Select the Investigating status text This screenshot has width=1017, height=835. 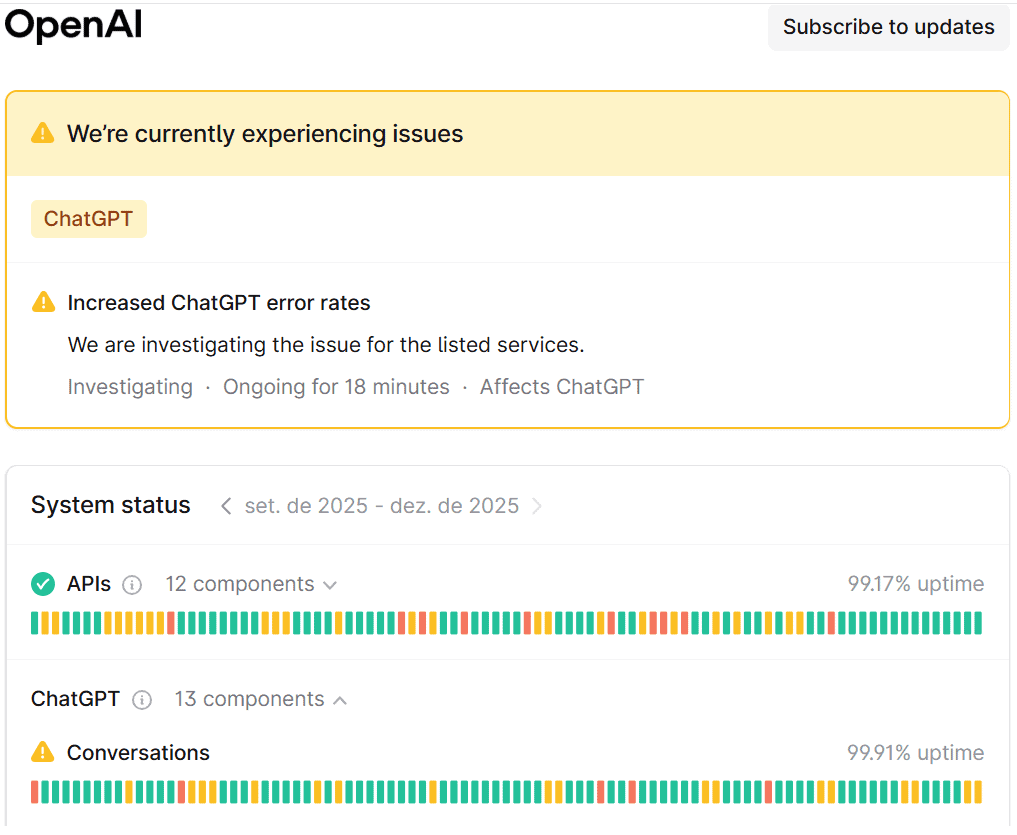point(130,386)
